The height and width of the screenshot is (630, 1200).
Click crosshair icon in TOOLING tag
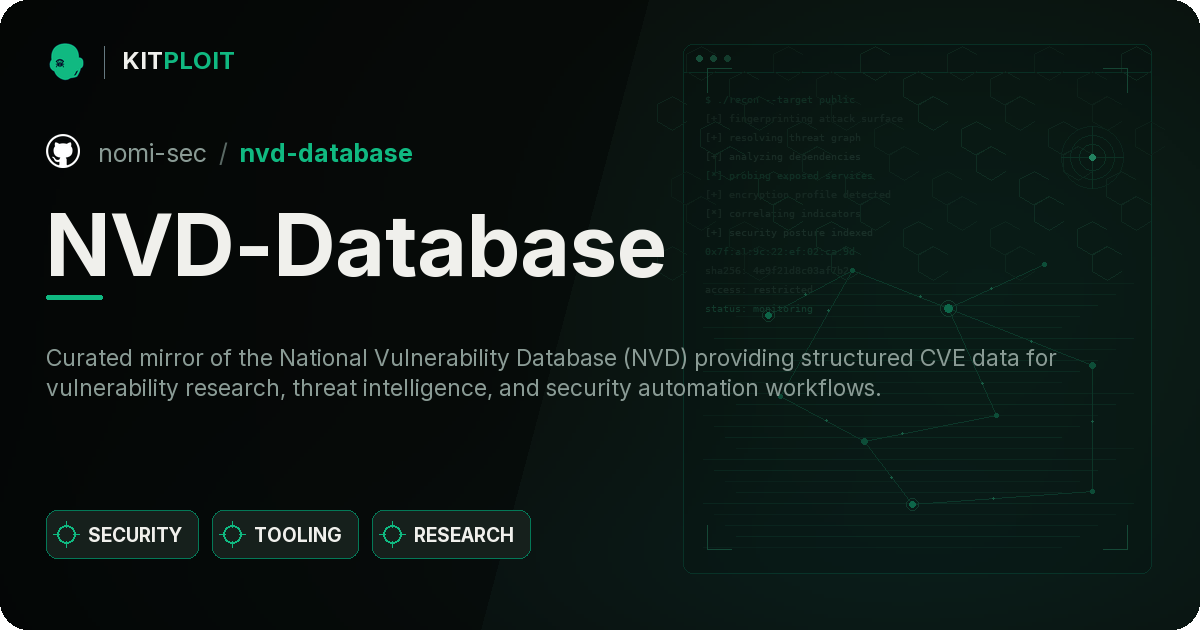(233, 535)
